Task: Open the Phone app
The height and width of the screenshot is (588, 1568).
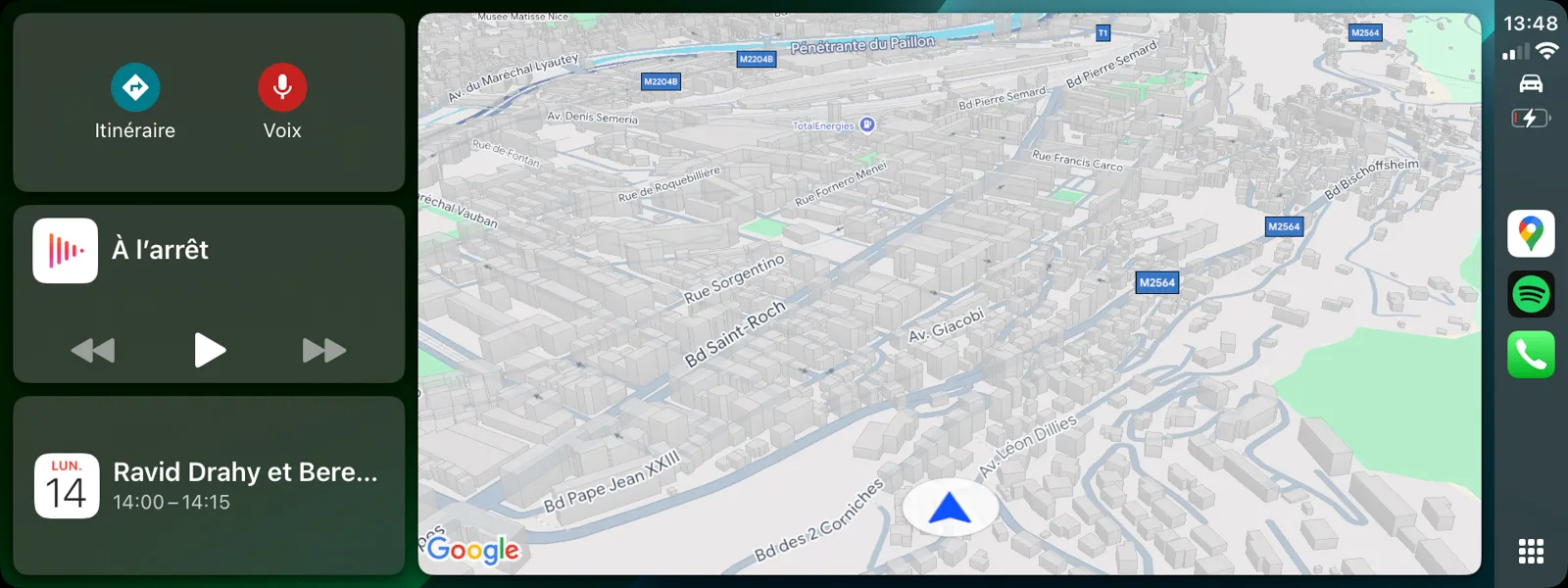Action: pyautogui.click(x=1531, y=355)
